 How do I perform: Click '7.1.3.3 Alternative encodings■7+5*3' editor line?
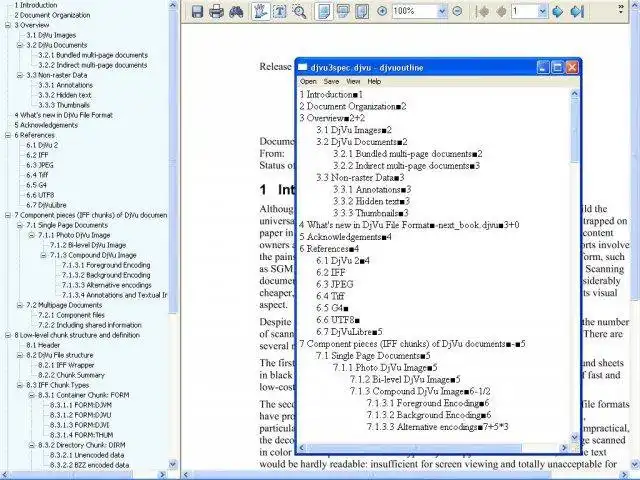click(438, 427)
